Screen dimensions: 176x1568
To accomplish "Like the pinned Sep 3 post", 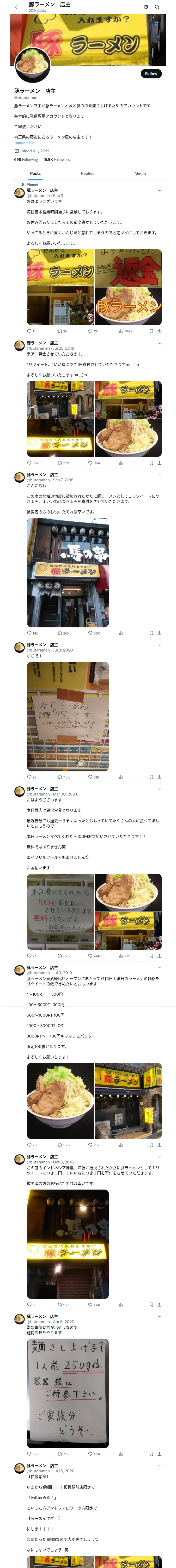I will point(90,331).
